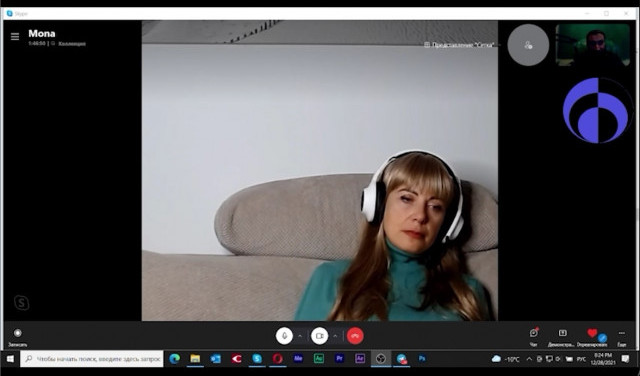640x376 pixels.
Task: Open the hamburger menu next to Mona
Action: (x=15, y=37)
